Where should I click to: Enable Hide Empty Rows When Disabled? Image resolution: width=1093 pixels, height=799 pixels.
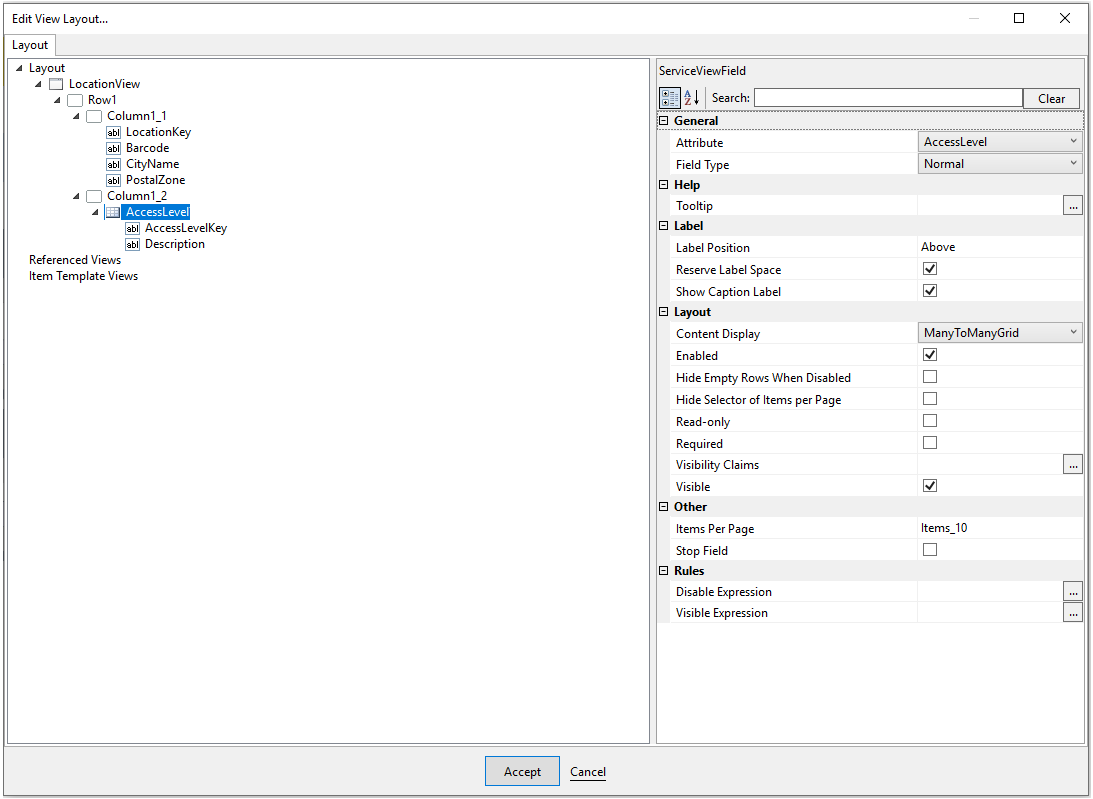coord(930,377)
